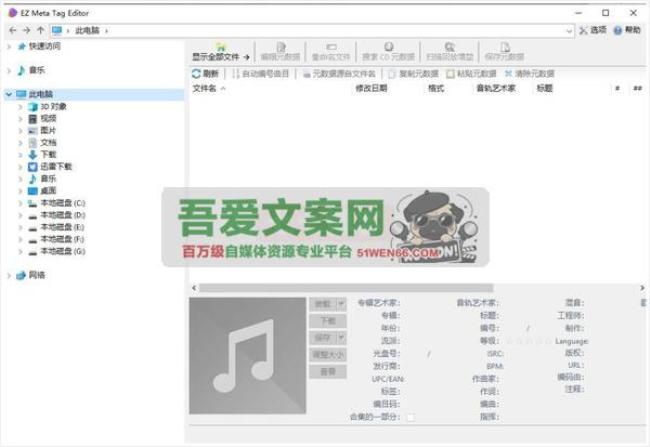
Task: Open the address bar history dropdown
Action: [569, 31]
